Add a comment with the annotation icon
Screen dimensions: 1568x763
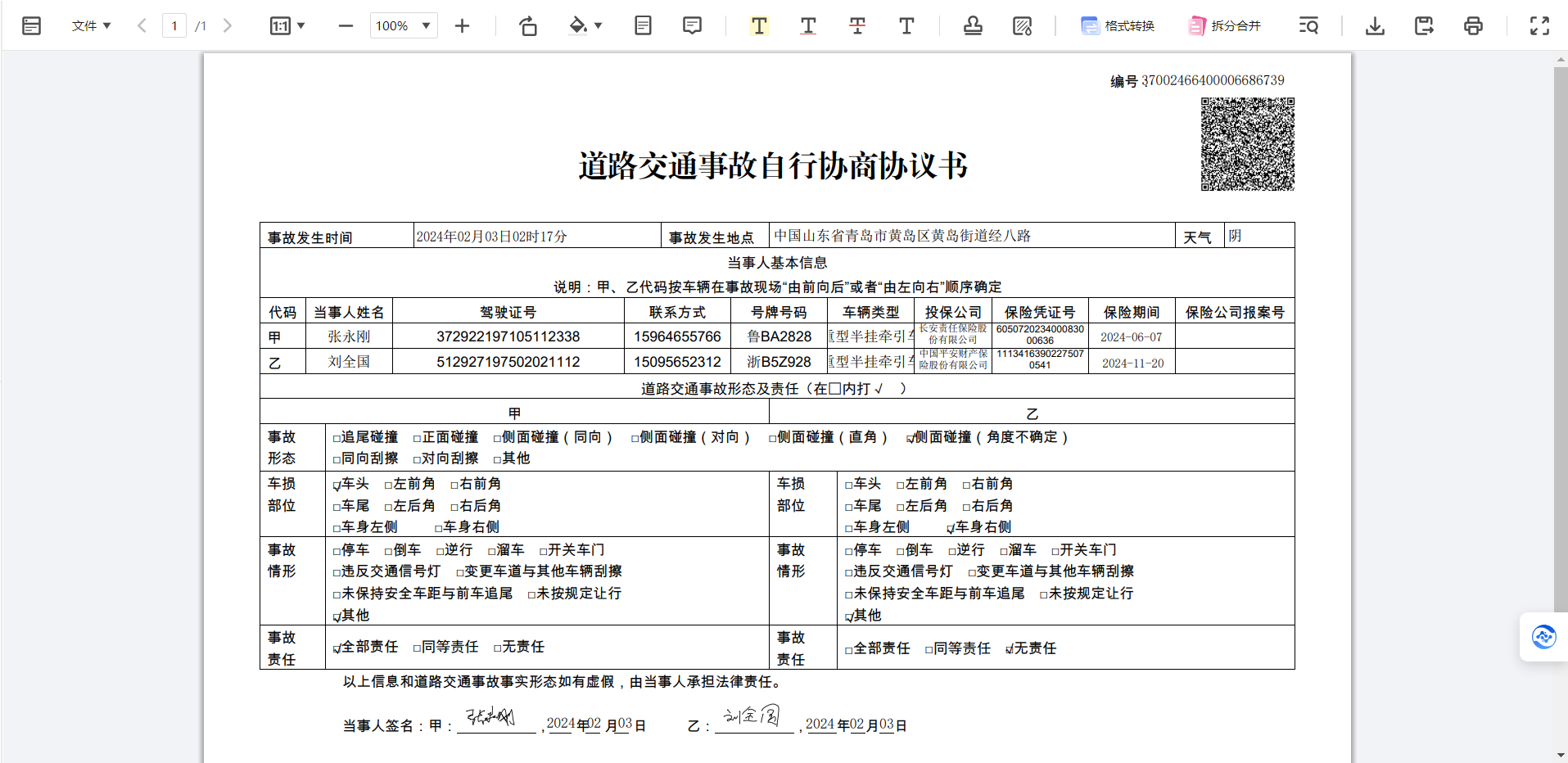click(x=692, y=26)
